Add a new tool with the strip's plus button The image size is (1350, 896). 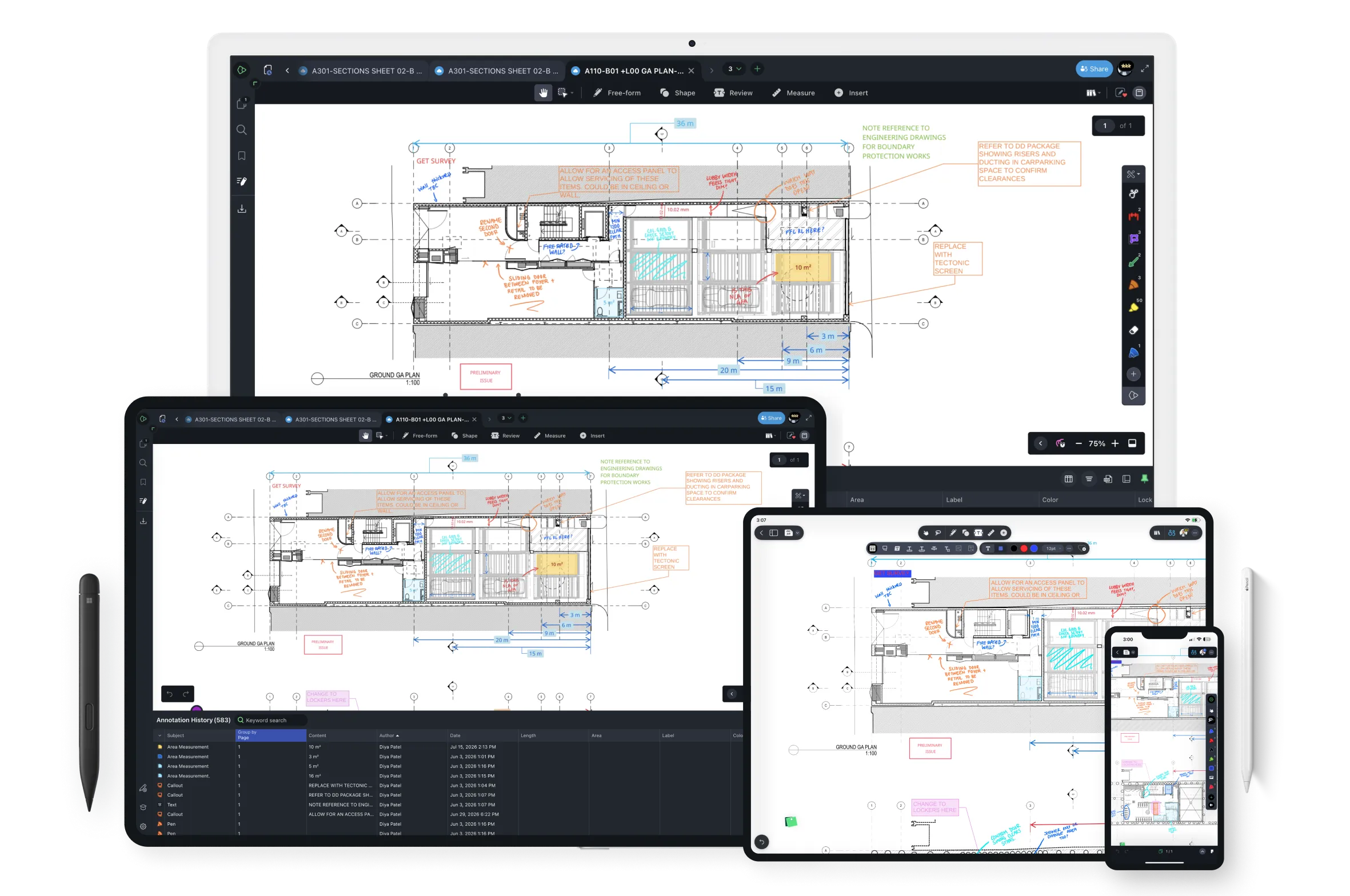[1133, 374]
